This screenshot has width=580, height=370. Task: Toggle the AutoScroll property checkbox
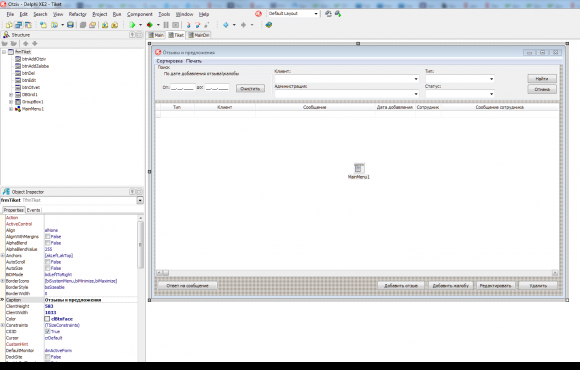(x=47, y=262)
